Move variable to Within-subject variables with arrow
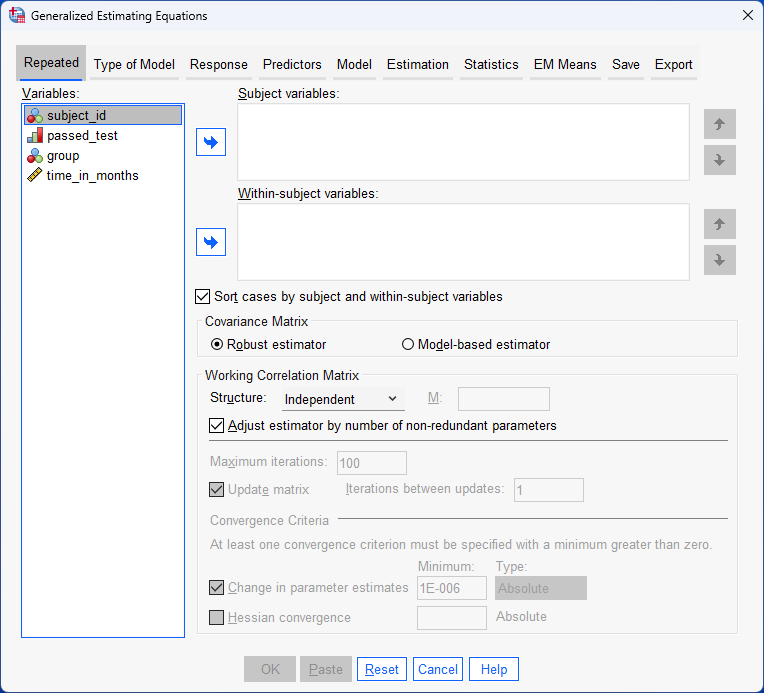This screenshot has height=693, width=764. (x=211, y=242)
